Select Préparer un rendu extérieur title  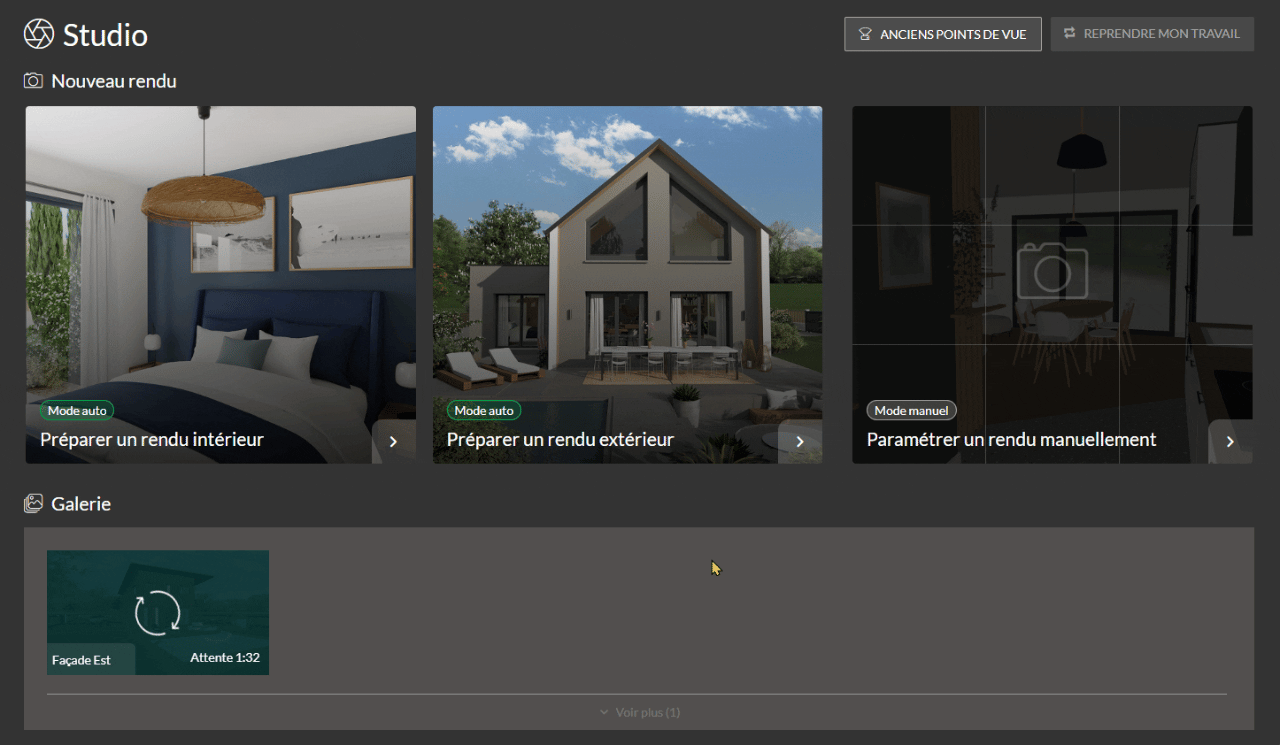[560, 440]
